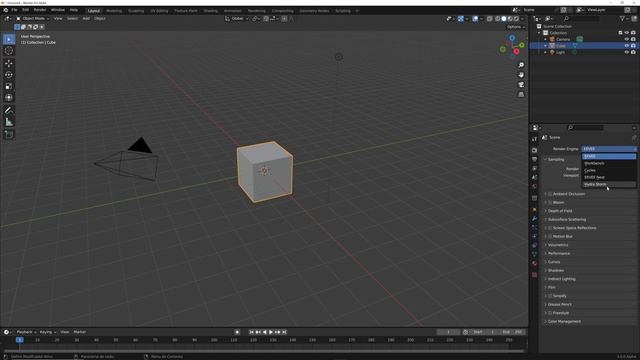Choose last entry in Render Engine list

(609, 184)
